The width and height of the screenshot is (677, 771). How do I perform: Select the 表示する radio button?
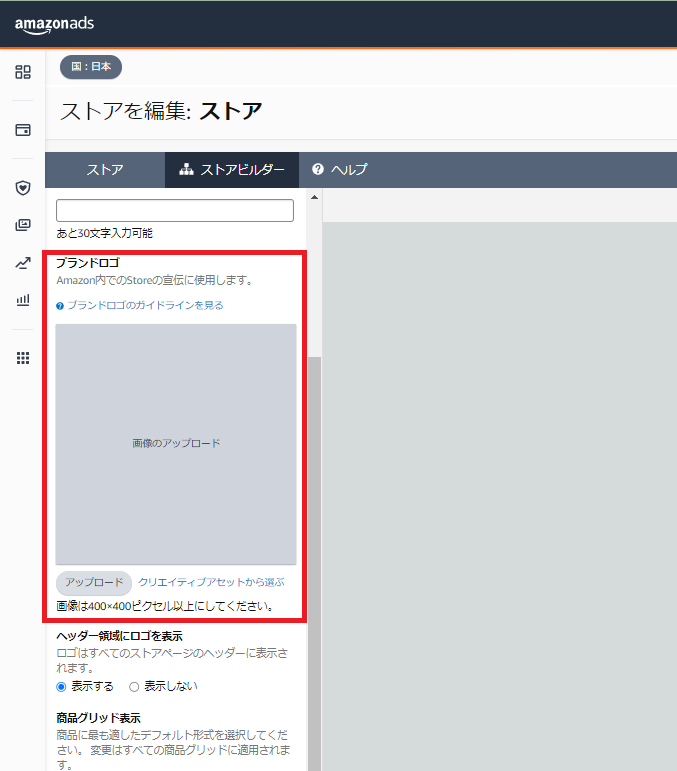[x=62, y=686]
